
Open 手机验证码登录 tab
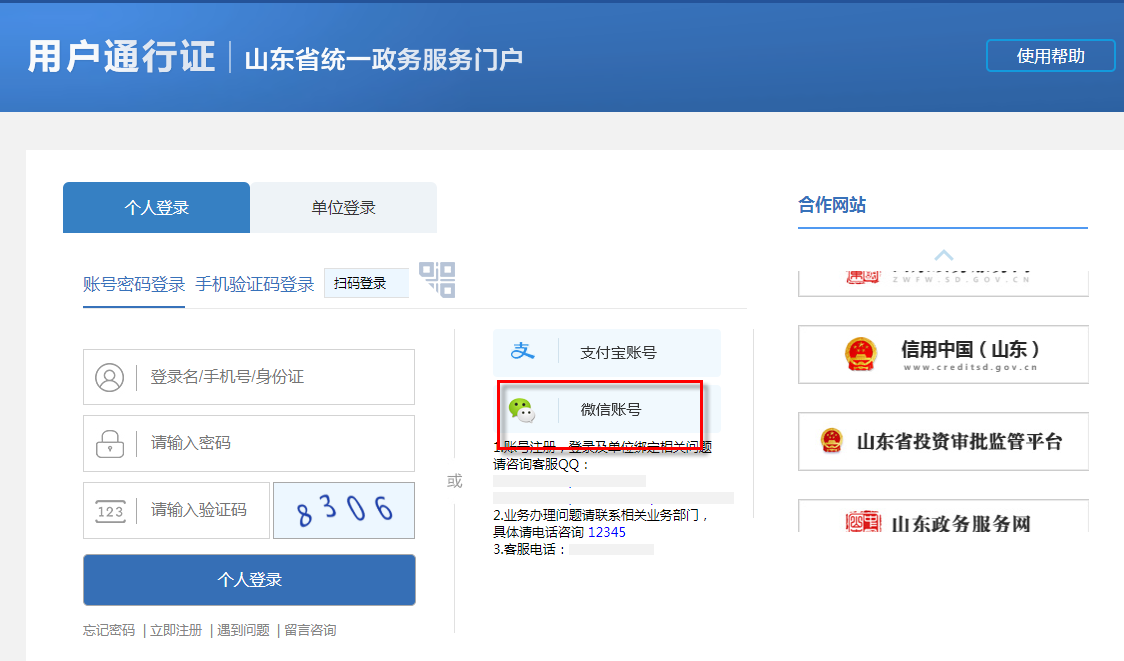pos(254,284)
